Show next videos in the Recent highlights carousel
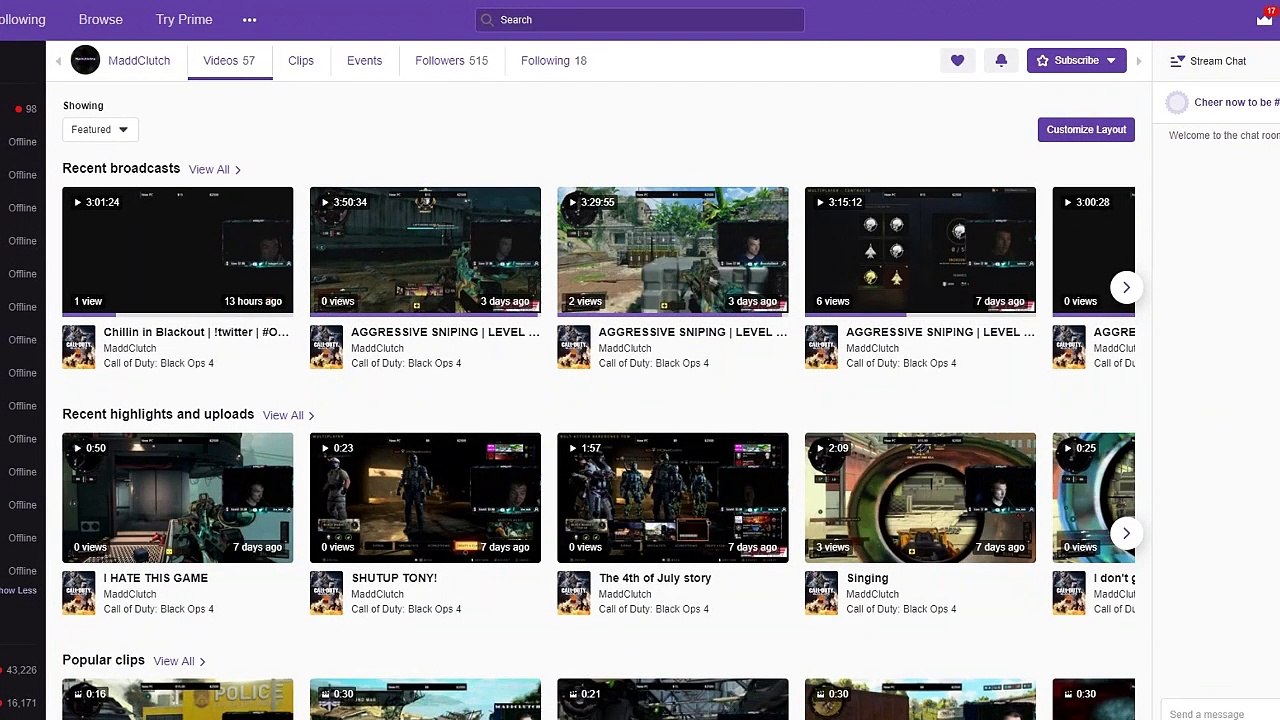Screen dimensions: 1280x720 tap(1126, 533)
